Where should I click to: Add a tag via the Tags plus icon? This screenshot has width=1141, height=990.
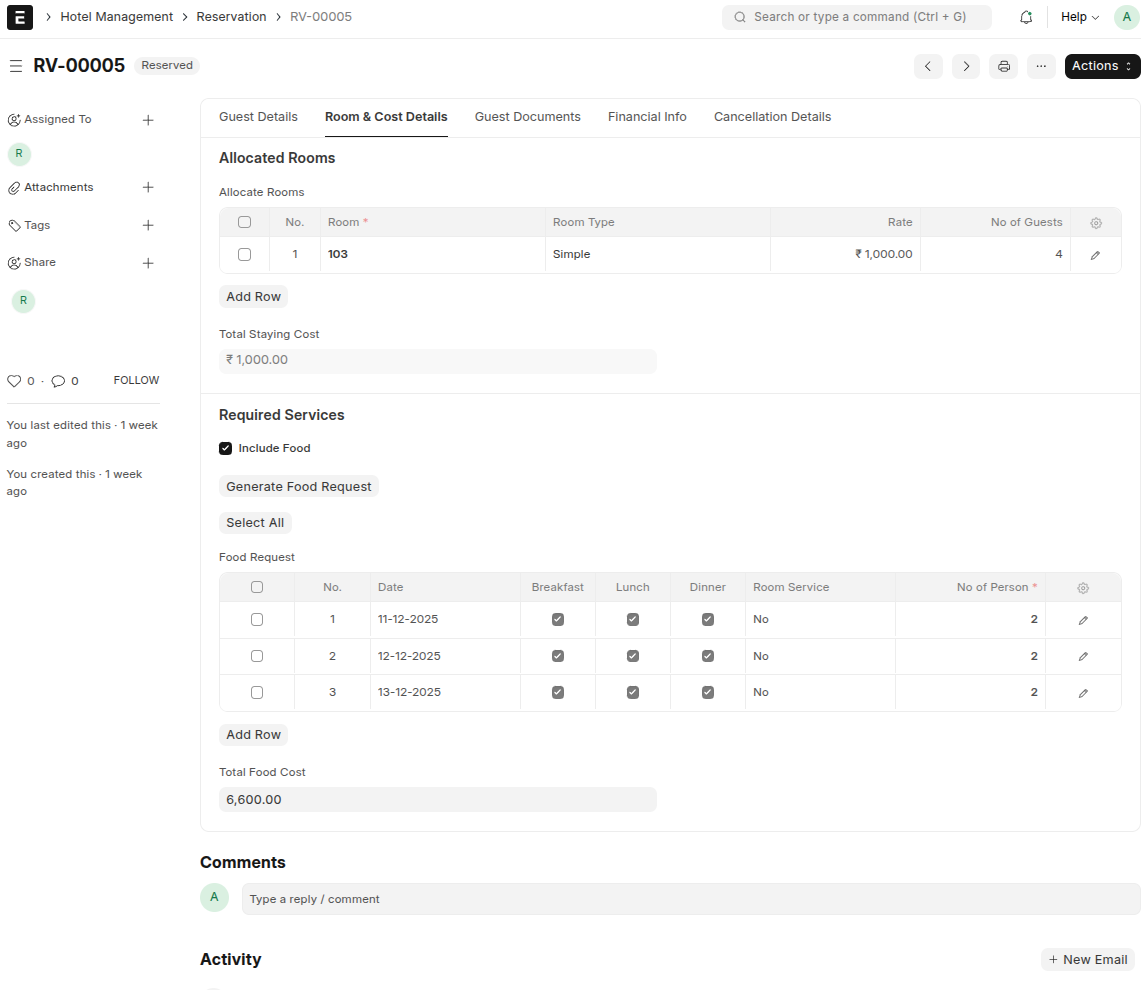pyautogui.click(x=148, y=225)
